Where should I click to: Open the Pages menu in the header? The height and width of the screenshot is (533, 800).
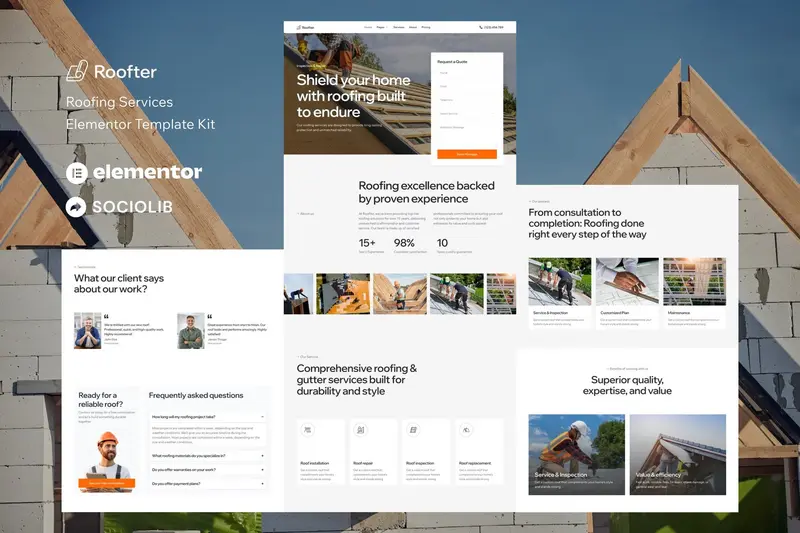coord(382,27)
